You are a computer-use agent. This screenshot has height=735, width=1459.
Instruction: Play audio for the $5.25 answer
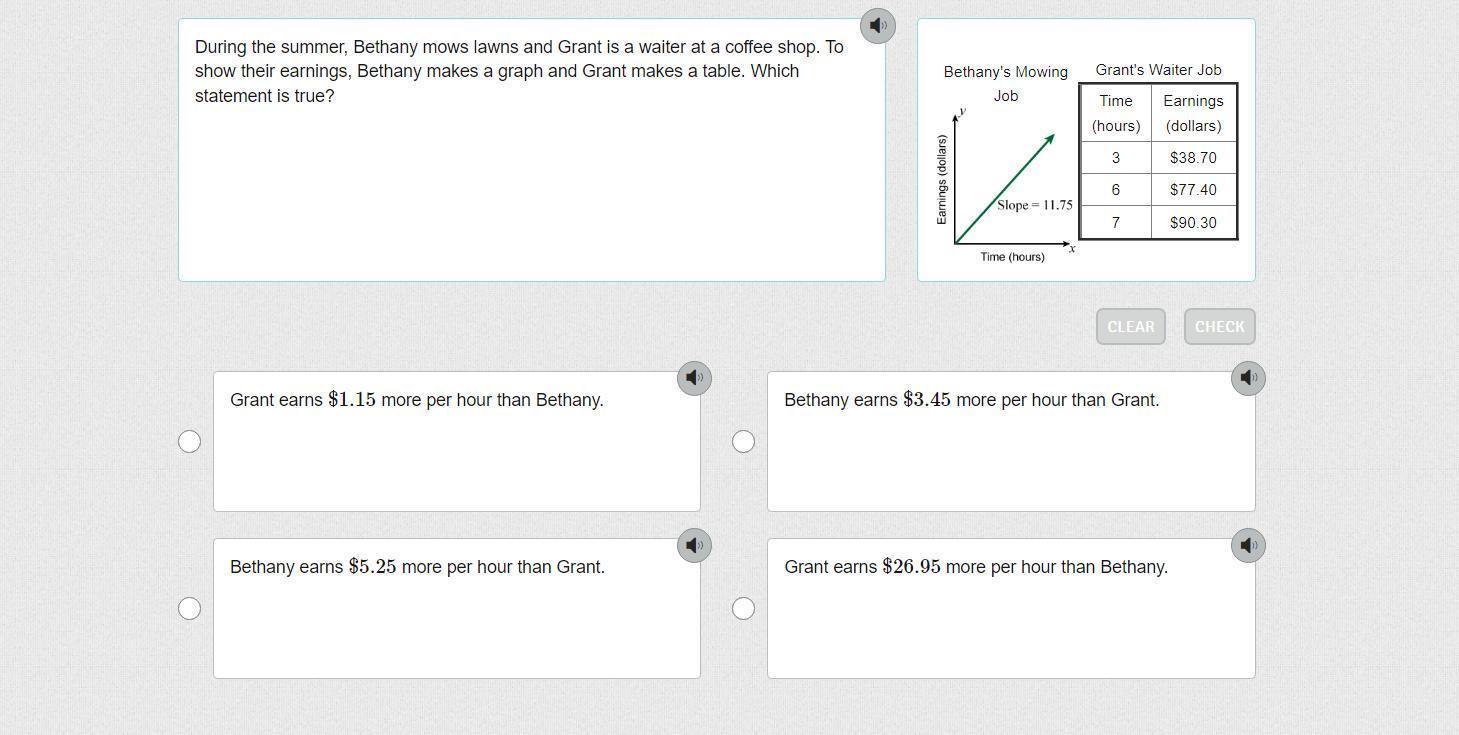(x=694, y=545)
